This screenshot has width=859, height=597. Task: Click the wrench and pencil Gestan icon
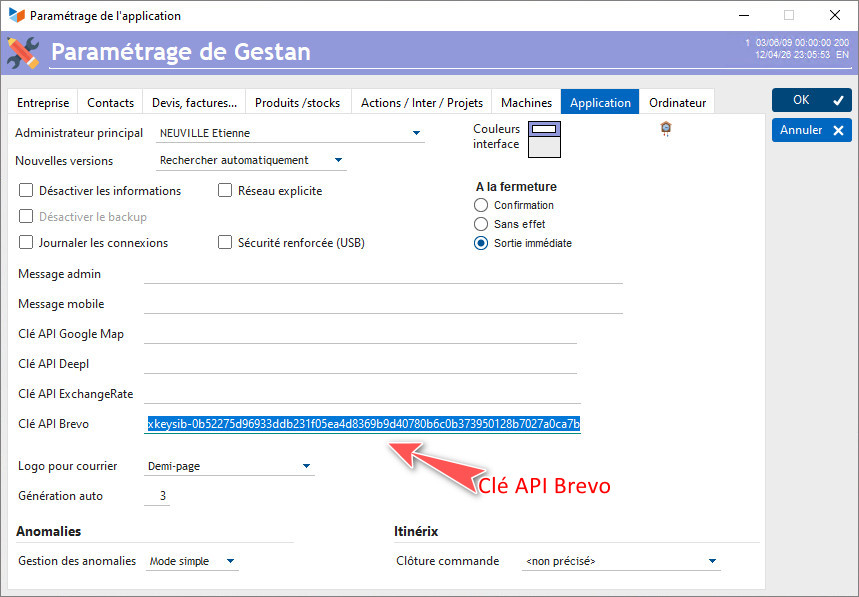point(23,52)
